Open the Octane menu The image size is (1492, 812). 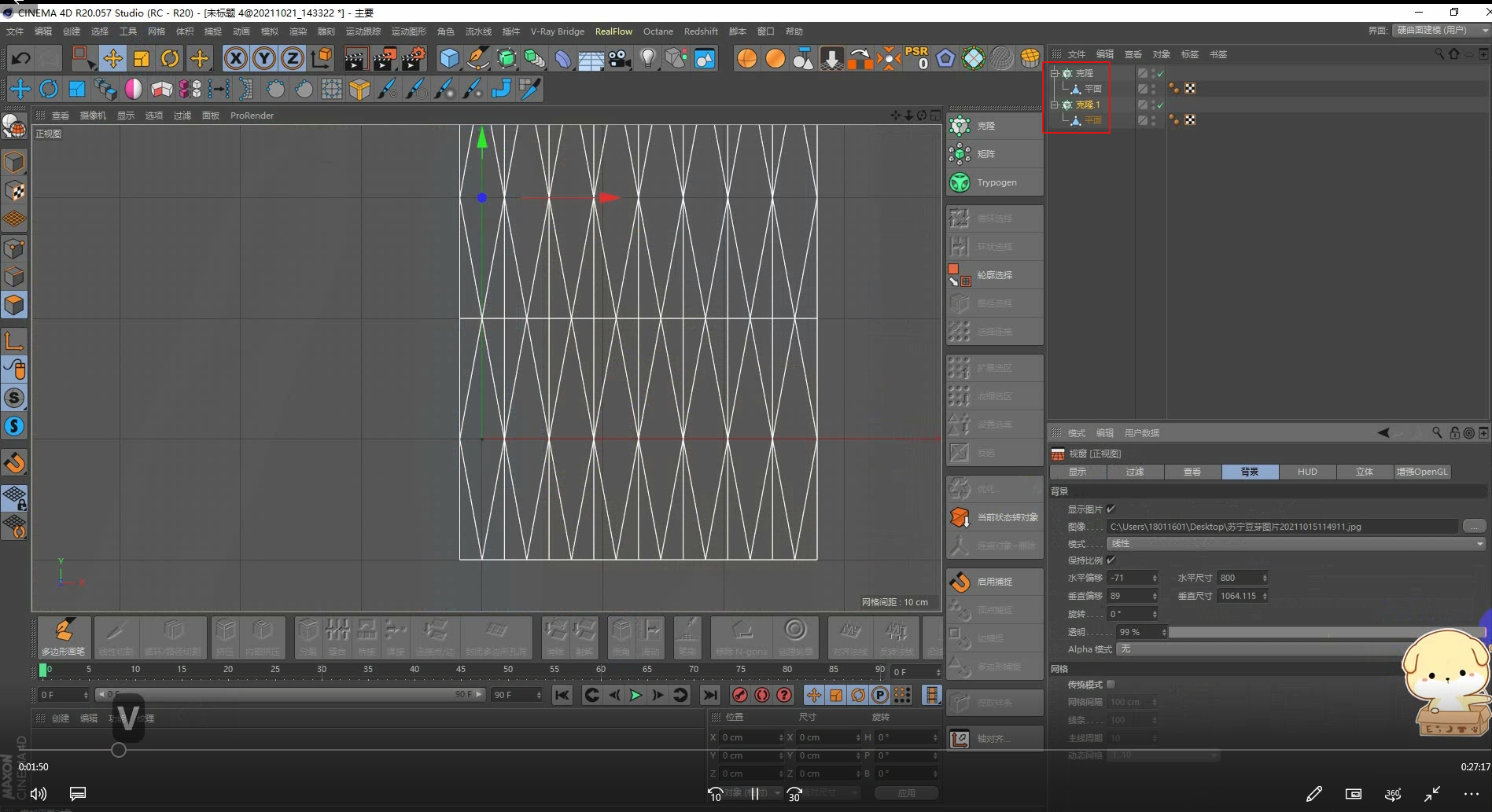click(x=658, y=31)
